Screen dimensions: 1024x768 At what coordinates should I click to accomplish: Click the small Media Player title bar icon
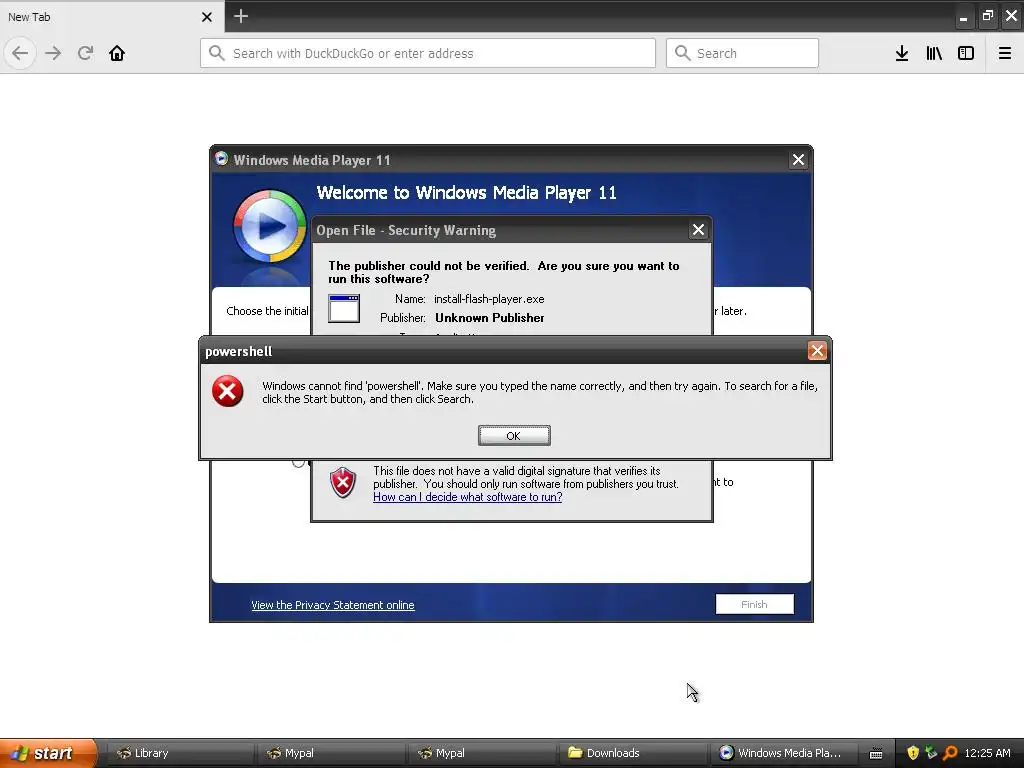coord(221,159)
